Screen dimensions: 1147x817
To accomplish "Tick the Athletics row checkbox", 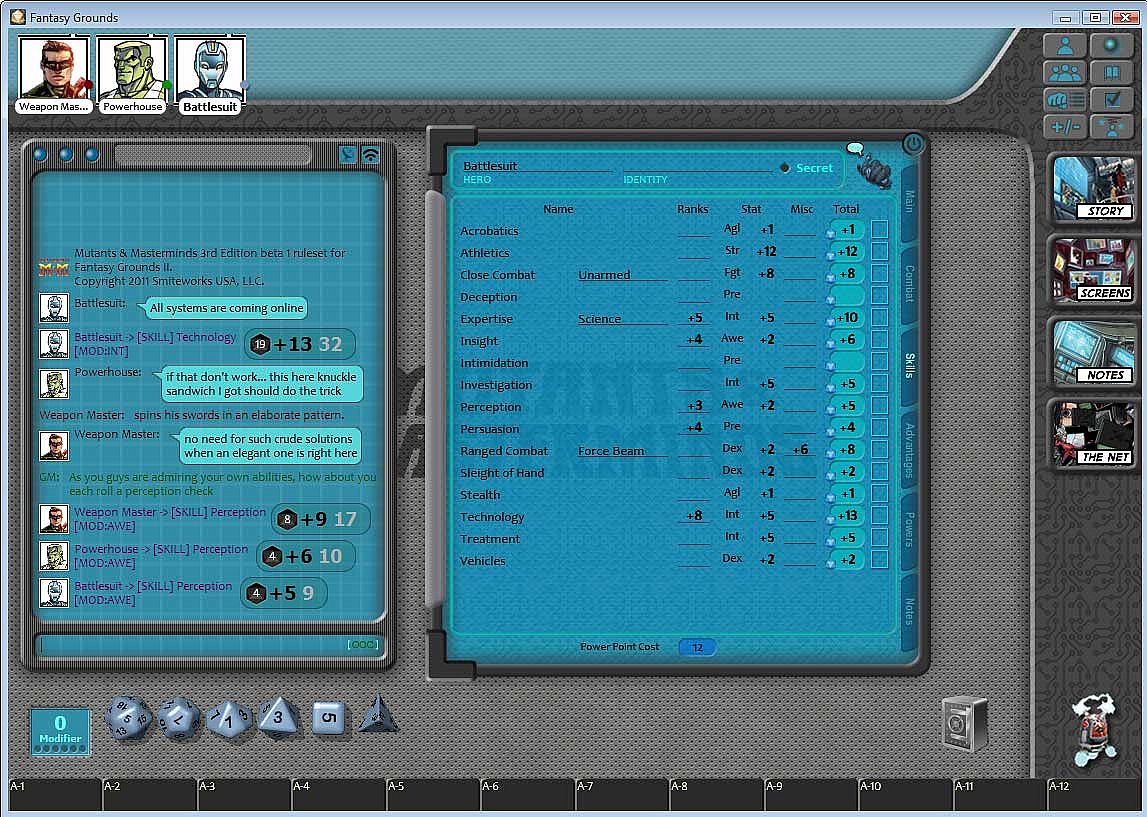I will [x=880, y=252].
